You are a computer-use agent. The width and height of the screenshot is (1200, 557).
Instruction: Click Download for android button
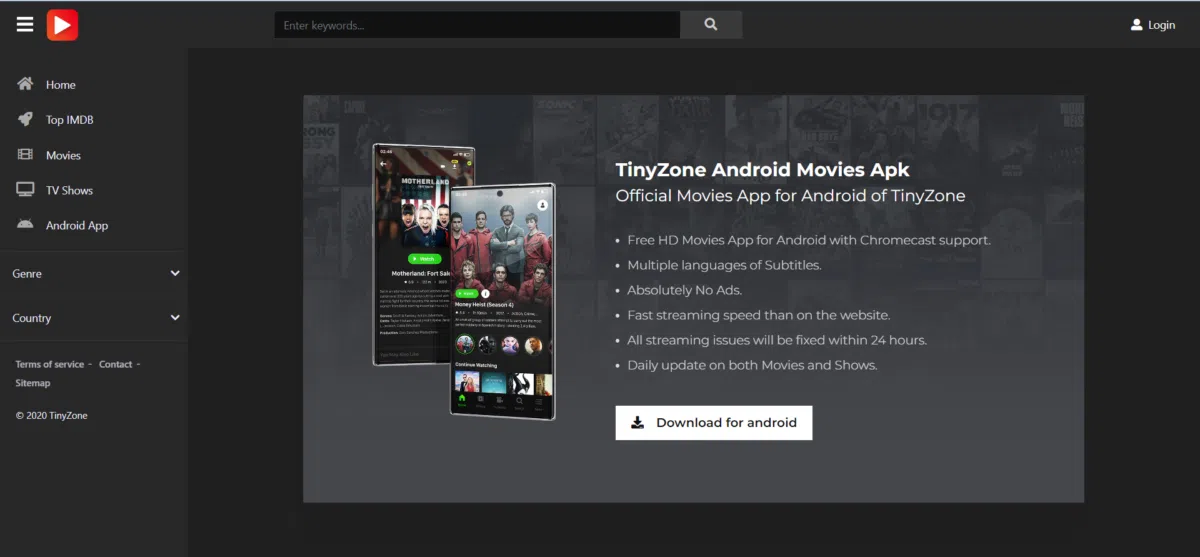click(x=713, y=422)
